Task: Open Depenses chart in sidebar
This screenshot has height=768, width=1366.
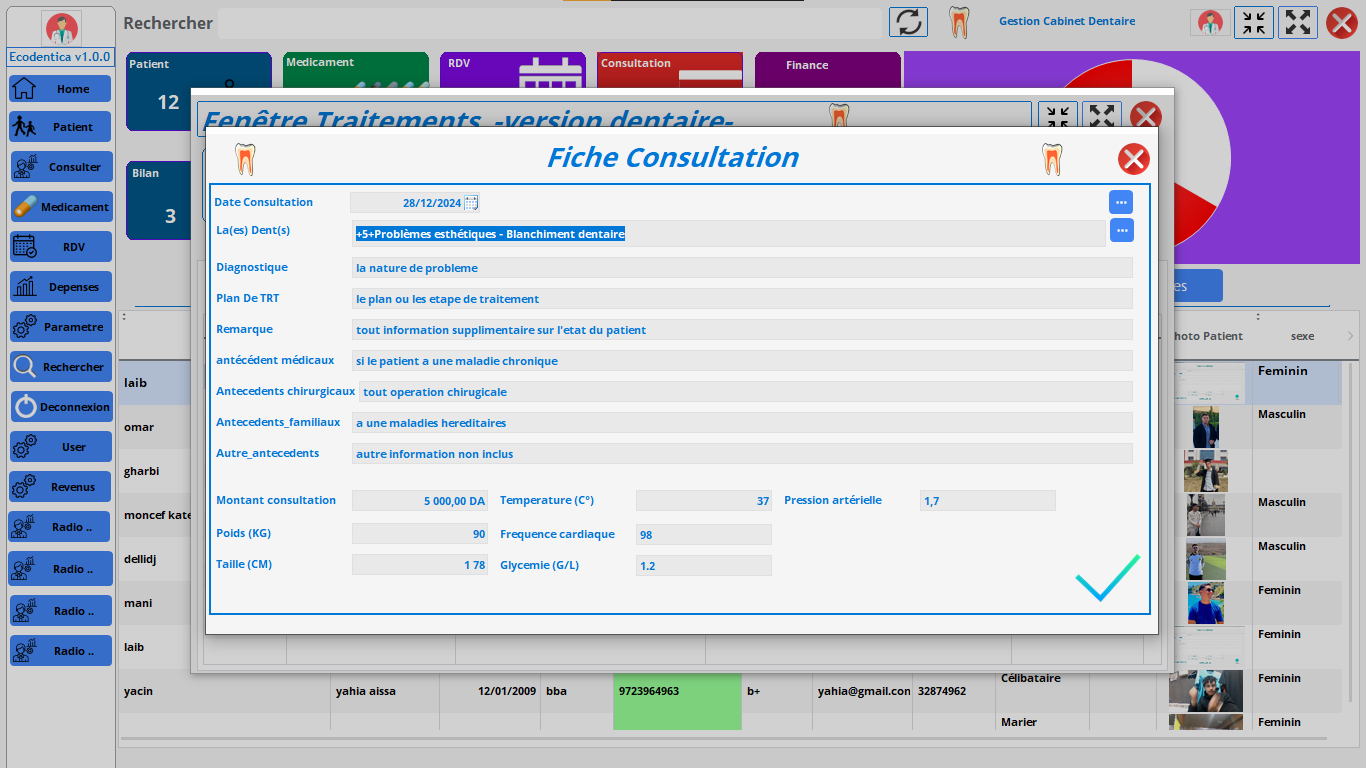Action: pyautogui.click(x=60, y=287)
